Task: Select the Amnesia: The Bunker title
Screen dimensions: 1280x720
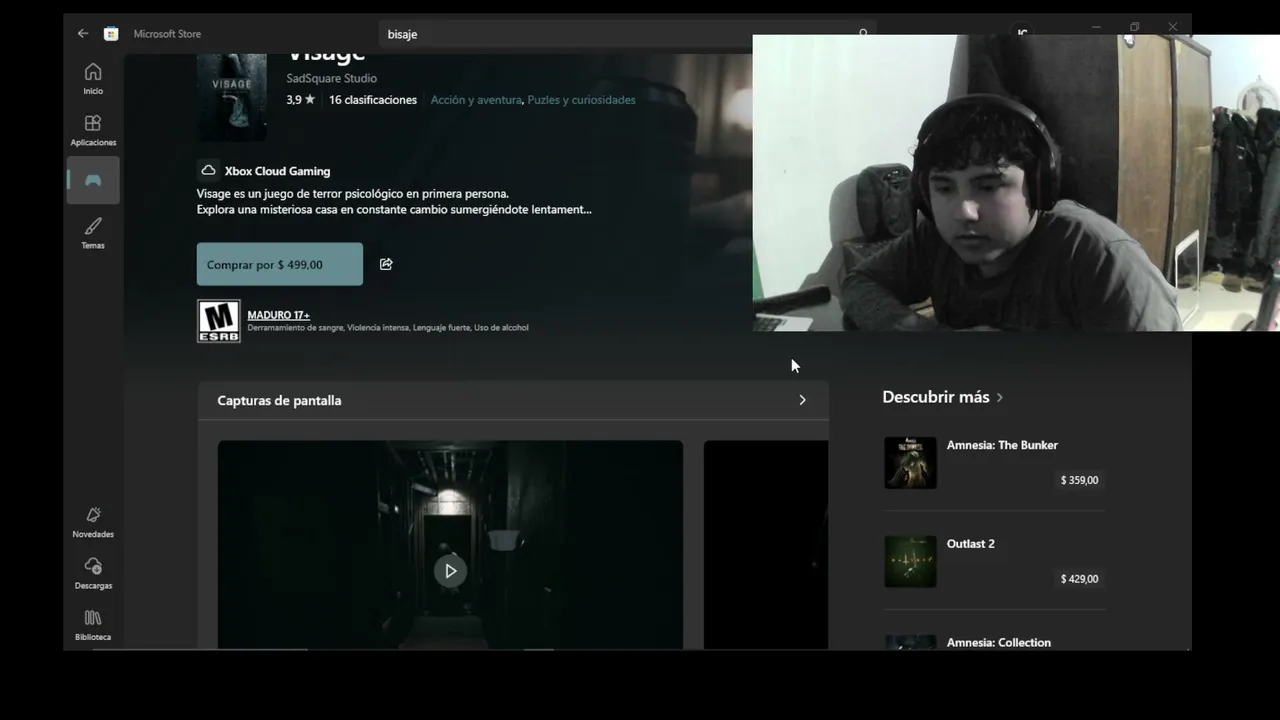Action: click(1002, 445)
